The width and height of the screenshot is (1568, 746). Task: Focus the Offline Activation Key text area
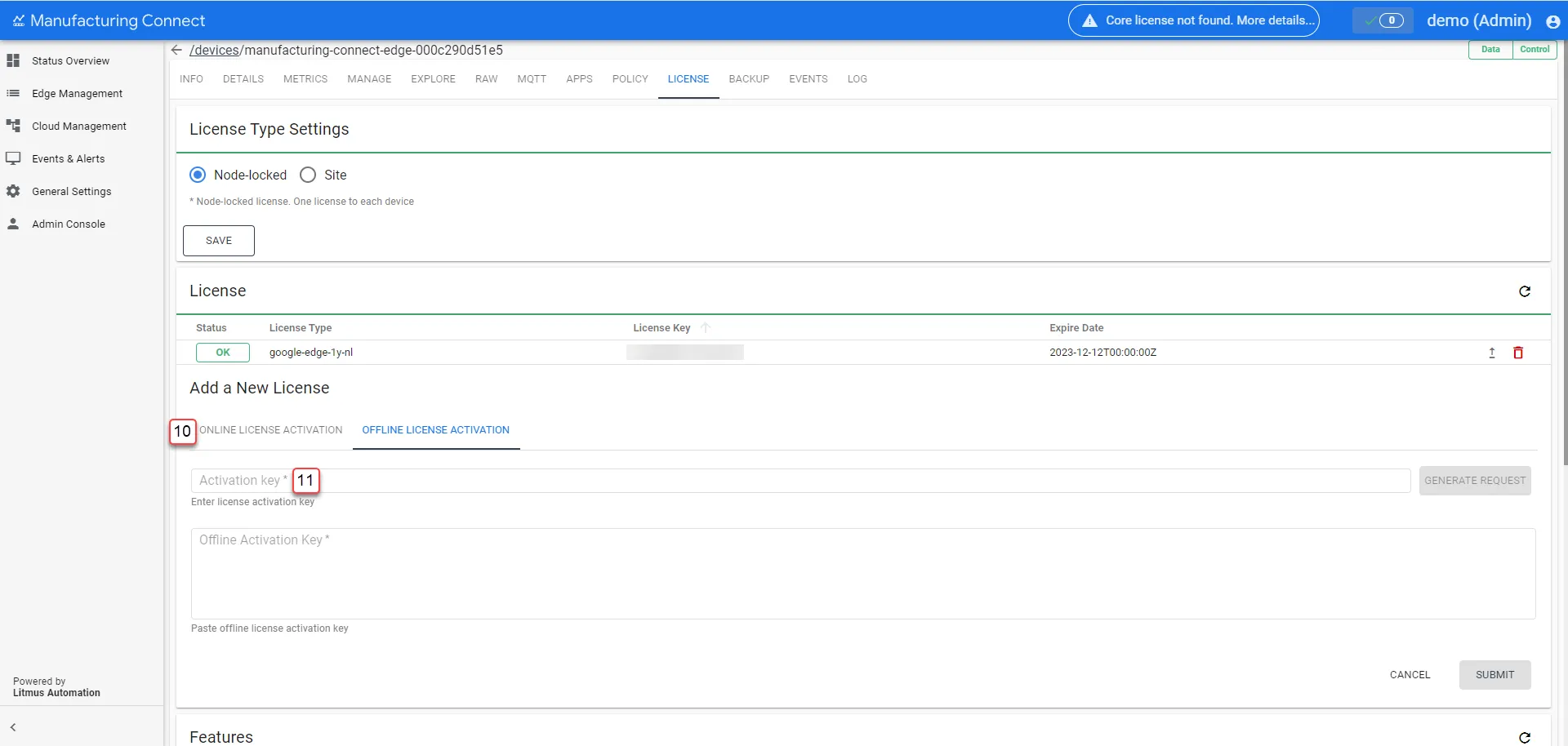click(x=863, y=574)
